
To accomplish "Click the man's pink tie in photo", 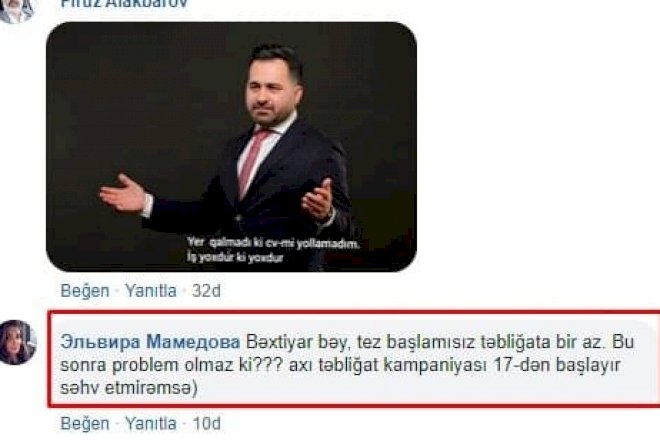I will [x=253, y=162].
